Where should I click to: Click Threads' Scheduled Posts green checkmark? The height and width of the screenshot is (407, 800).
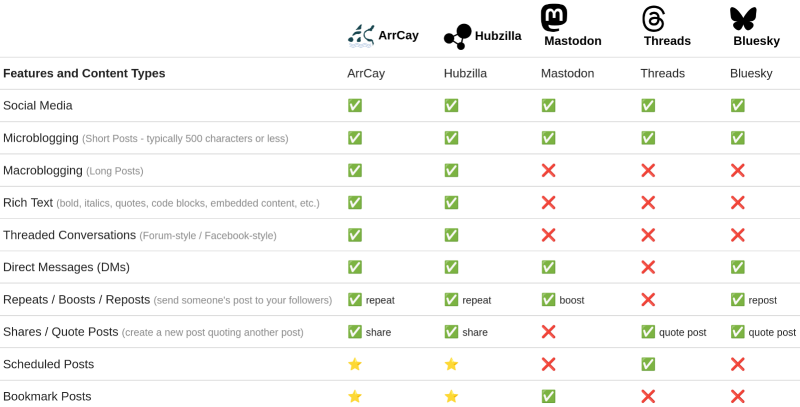click(648, 364)
